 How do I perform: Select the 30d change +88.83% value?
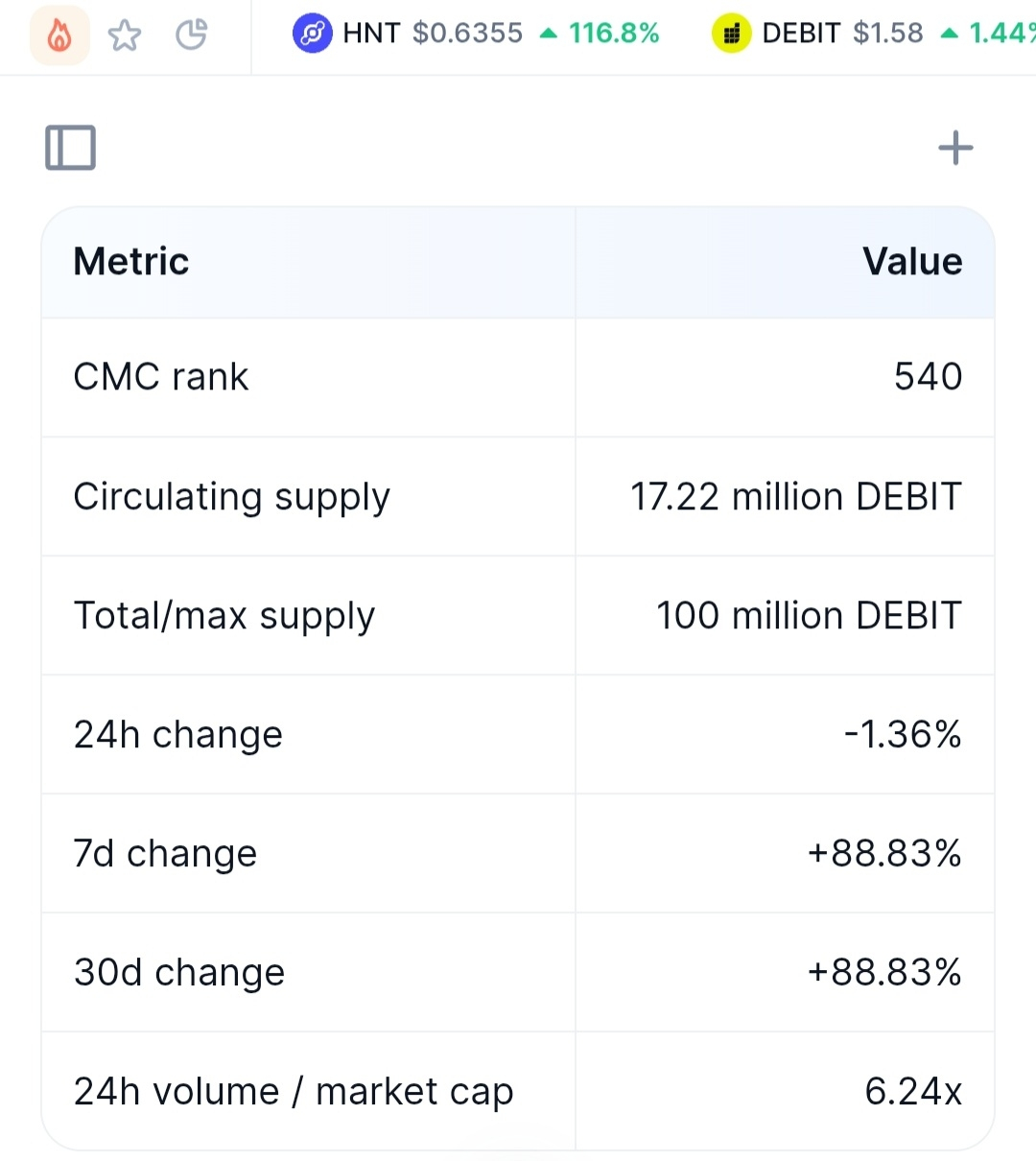click(x=884, y=973)
